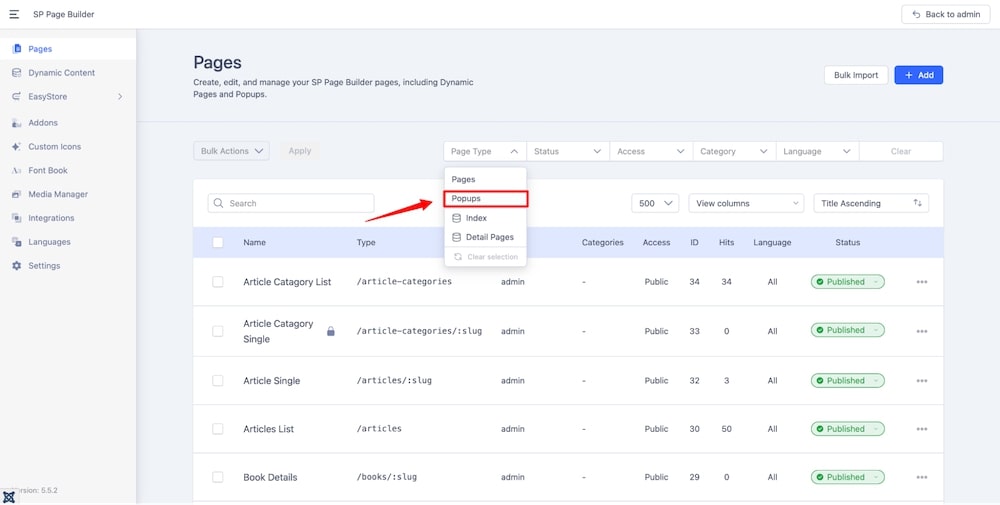Select the Book Details row checkbox
This screenshot has height=505, width=1000.
218,477
